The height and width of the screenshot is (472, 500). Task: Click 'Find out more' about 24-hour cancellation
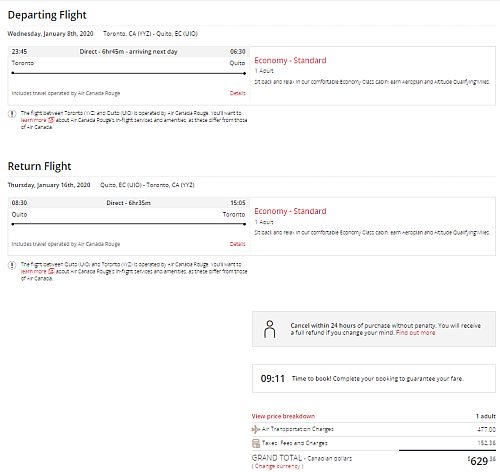pyautogui.click(x=415, y=333)
